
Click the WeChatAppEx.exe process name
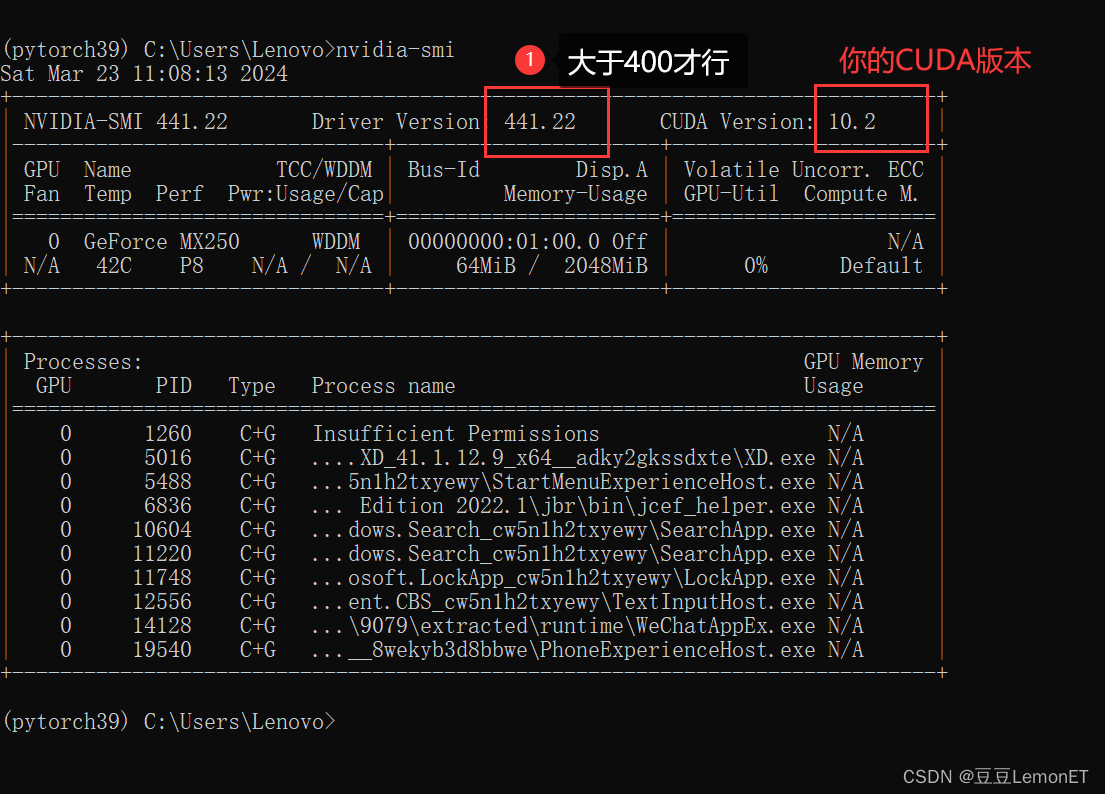click(x=563, y=626)
